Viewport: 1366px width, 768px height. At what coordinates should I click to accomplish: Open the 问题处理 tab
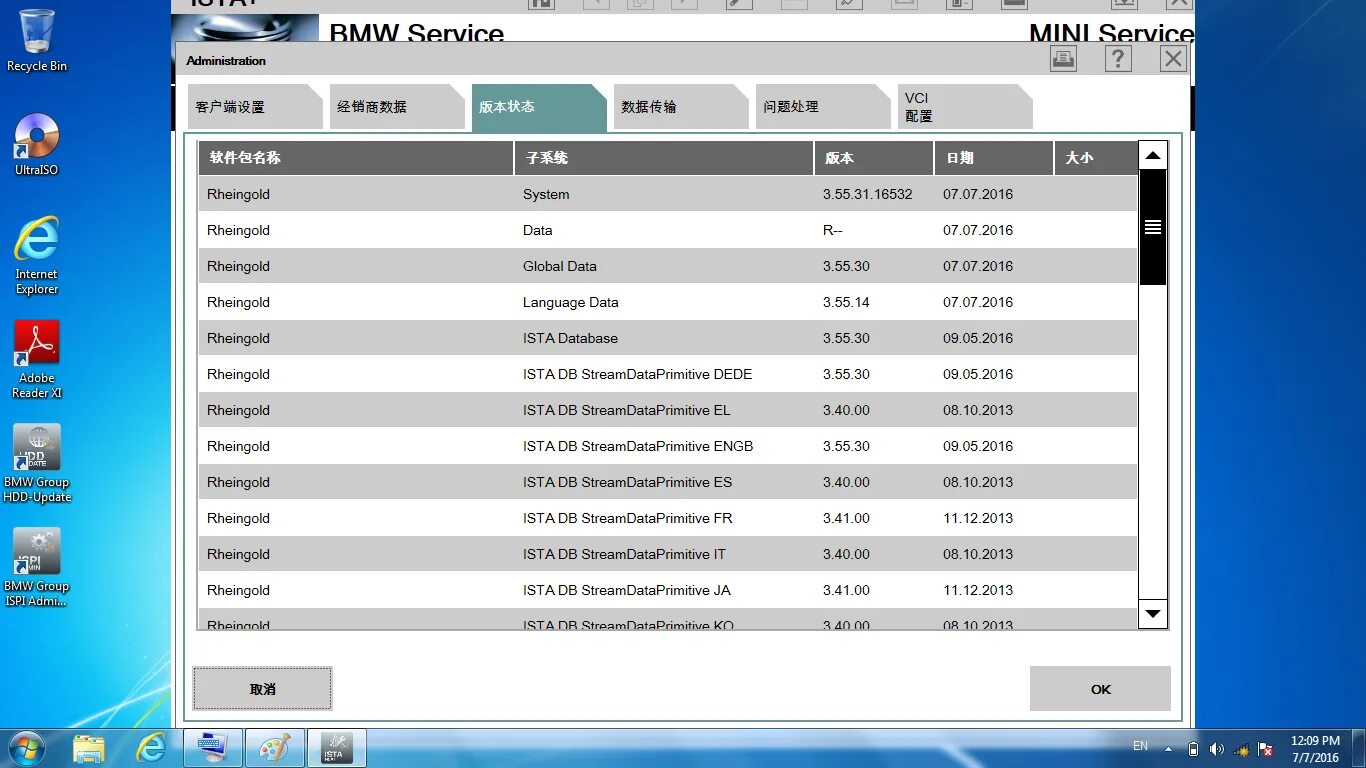click(823, 107)
